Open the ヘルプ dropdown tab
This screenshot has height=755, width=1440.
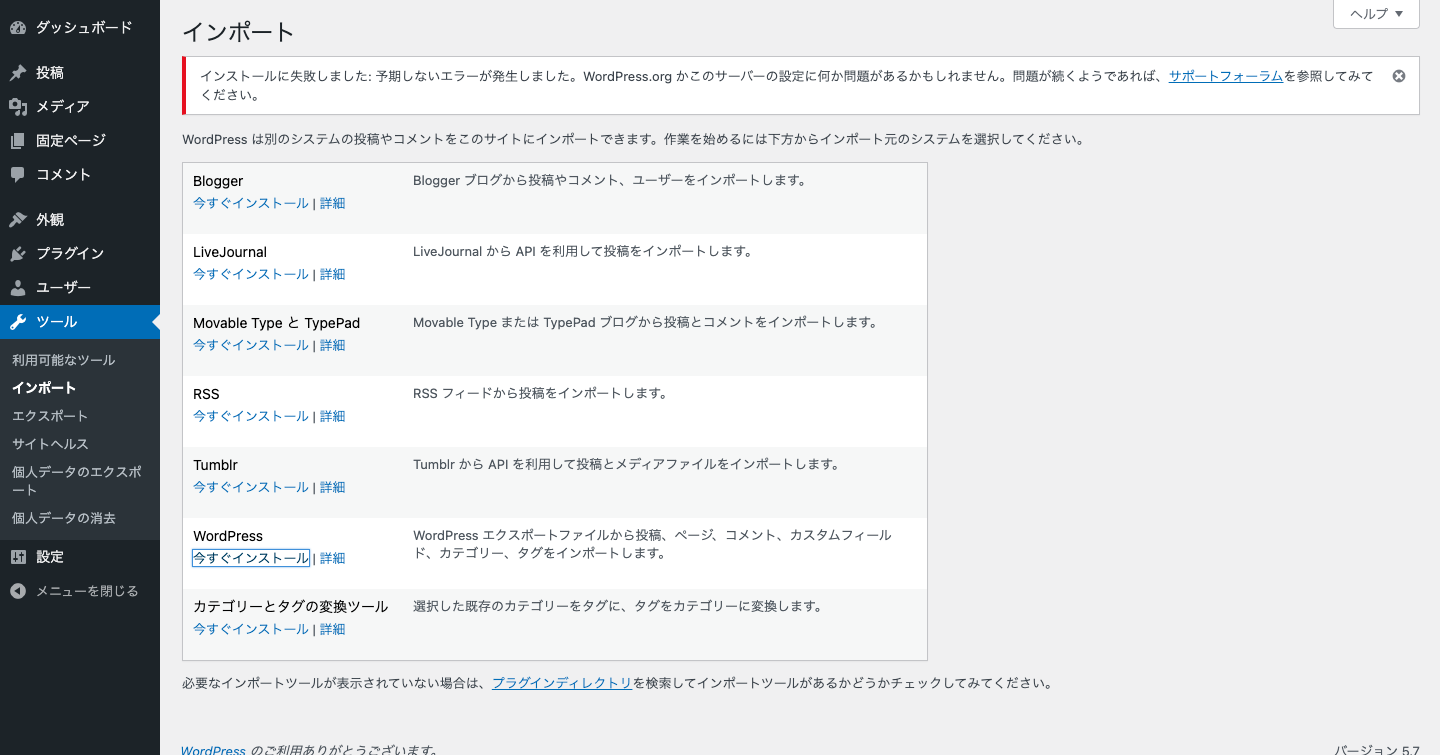pos(1377,14)
